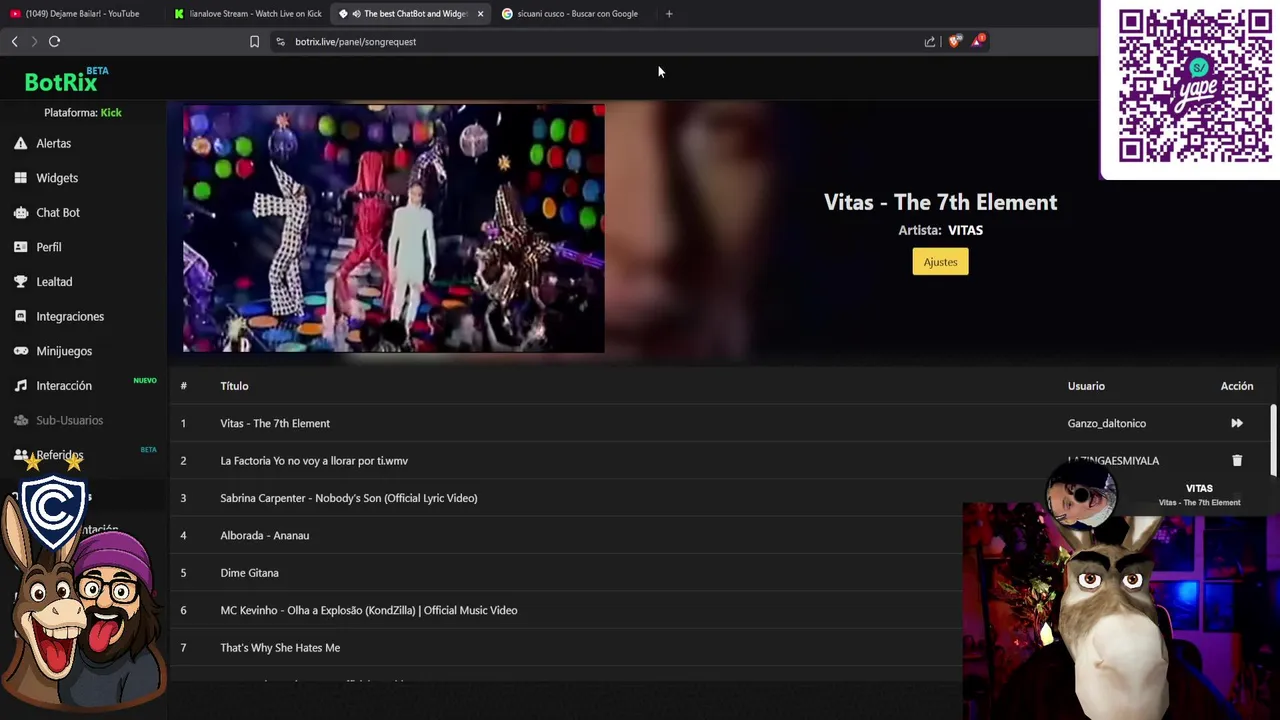Close the BotRix ChatBot tab
The image size is (1280, 720).
pyautogui.click(x=480, y=14)
